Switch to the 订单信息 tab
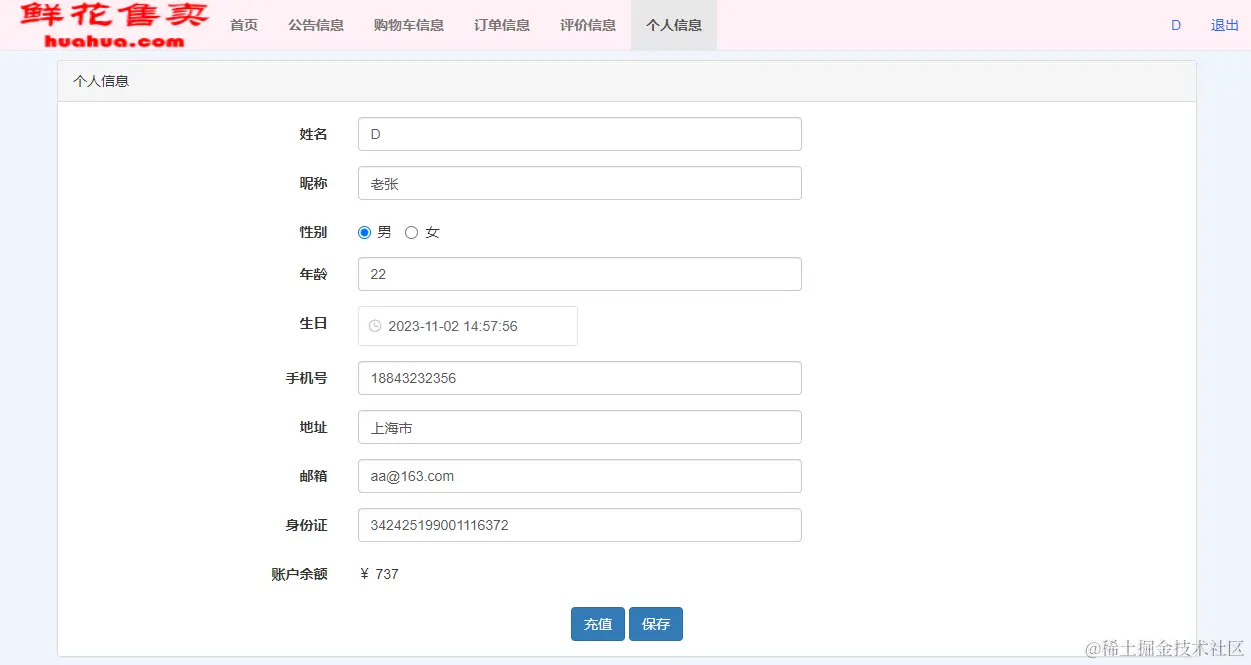The image size is (1251, 665). [x=502, y=25]
